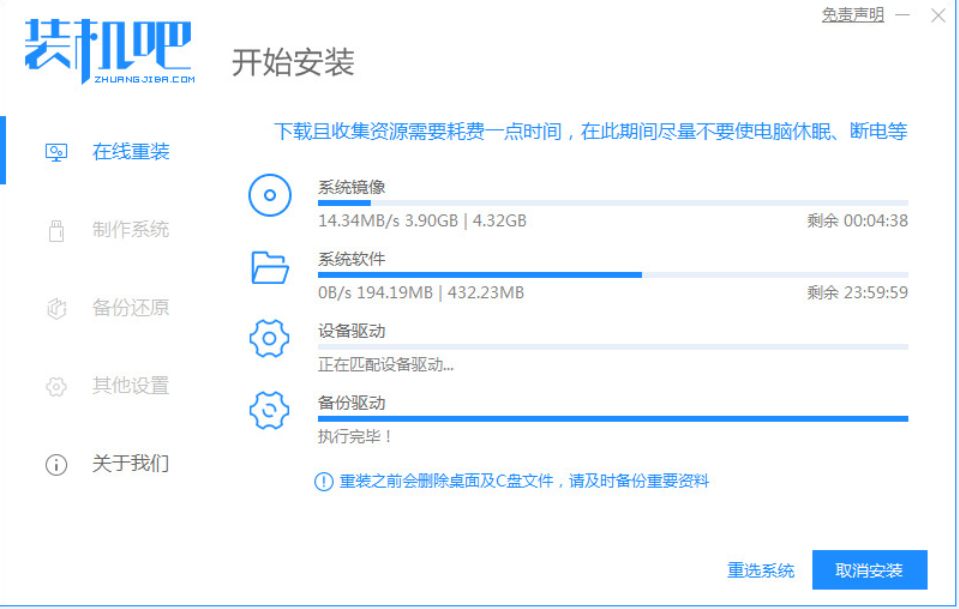Click the 系统软件 folder icon

pos(270,267)
